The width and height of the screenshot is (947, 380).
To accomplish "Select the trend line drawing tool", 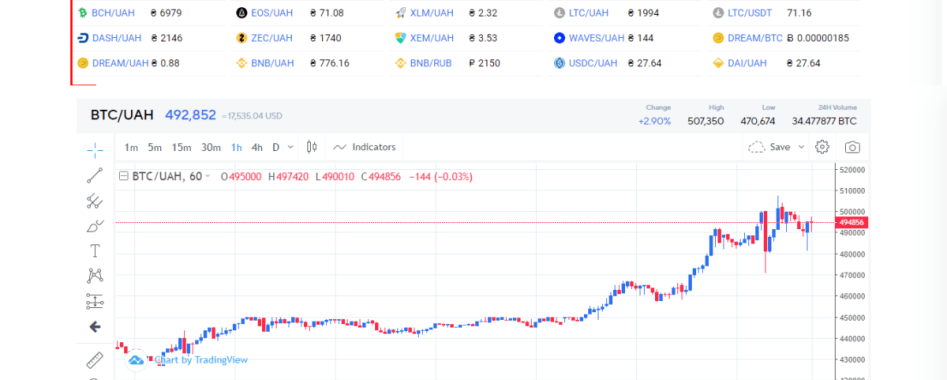I will (x=94, y=175).
